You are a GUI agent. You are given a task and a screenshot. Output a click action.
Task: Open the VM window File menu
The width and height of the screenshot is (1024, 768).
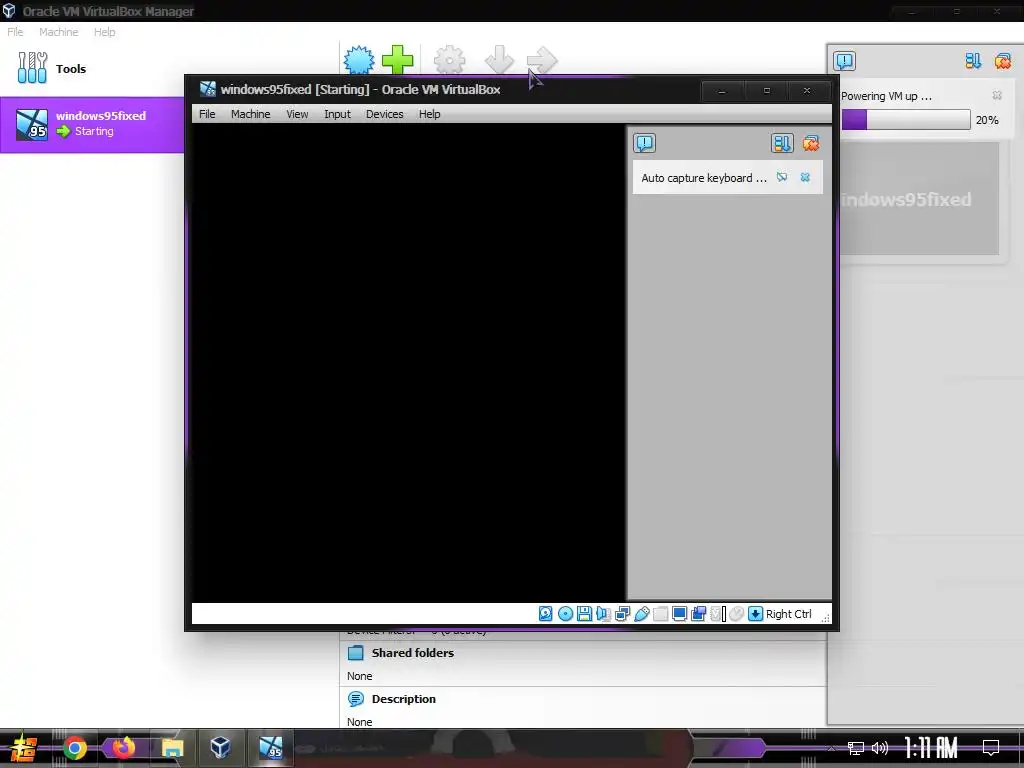207,114
